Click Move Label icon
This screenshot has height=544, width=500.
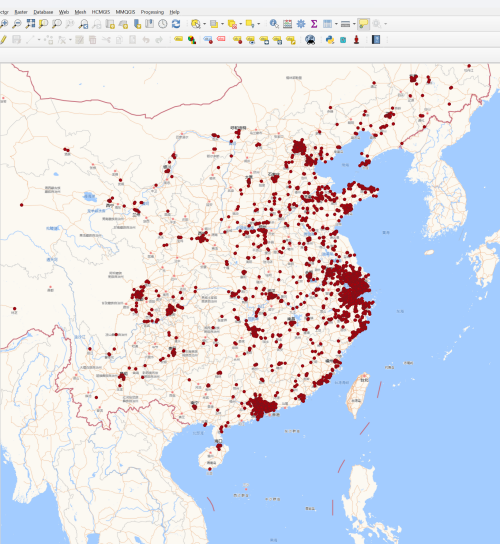tap(264, 40)
